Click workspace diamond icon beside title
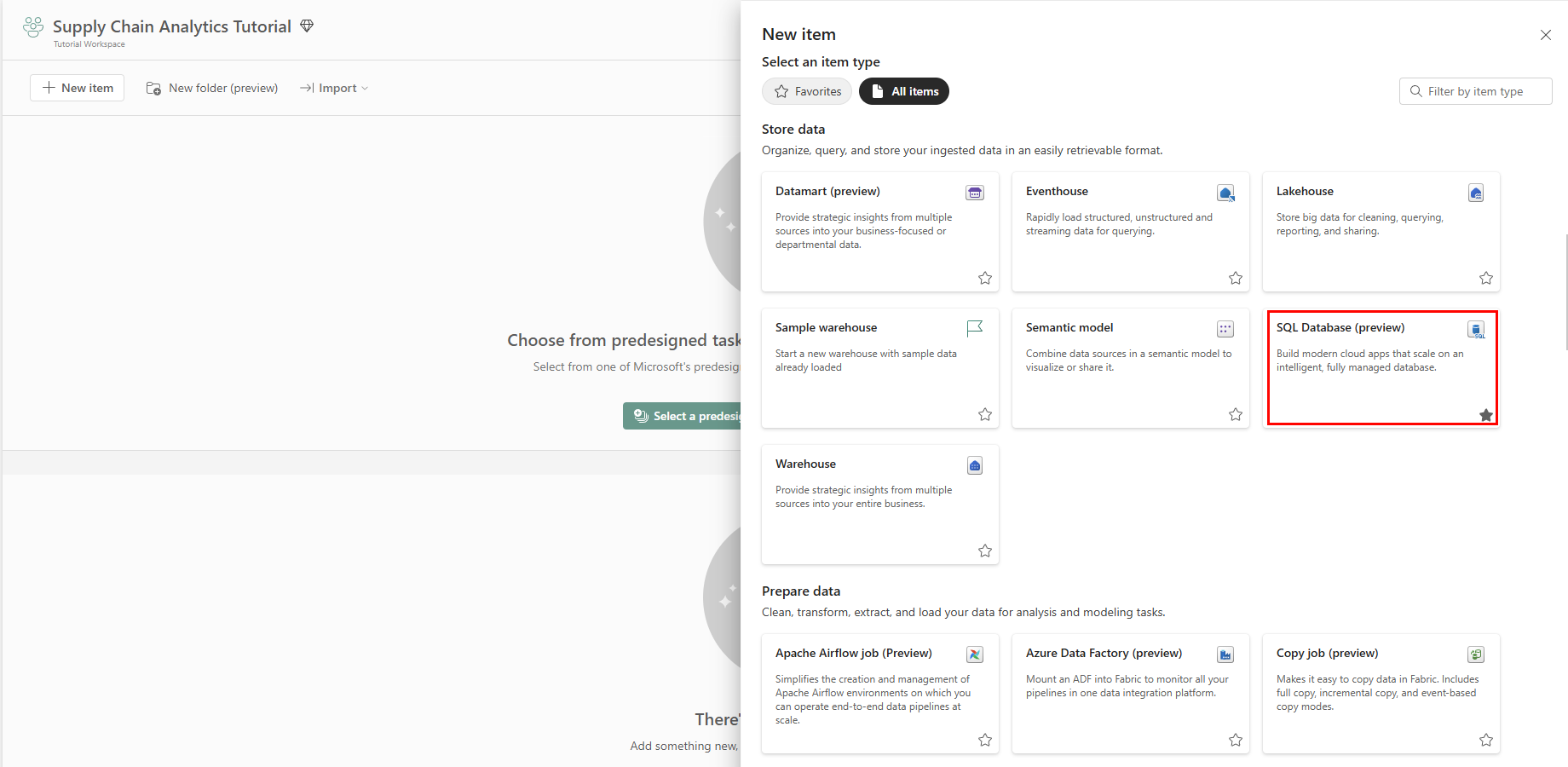The width and height of the screenshot is (1568, 767). pyautogui.click(x=307, y=26)
